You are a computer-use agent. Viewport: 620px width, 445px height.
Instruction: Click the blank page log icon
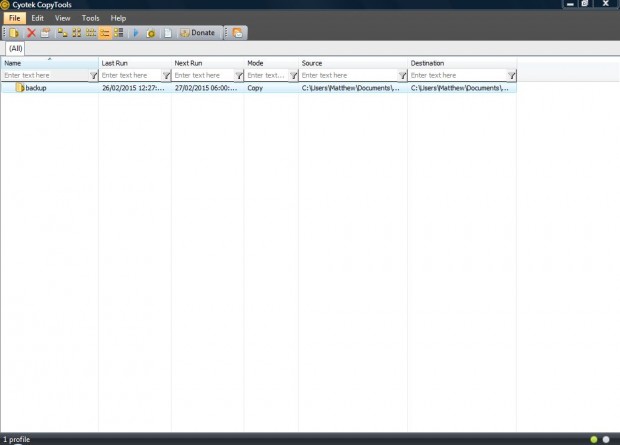point(168,33)
